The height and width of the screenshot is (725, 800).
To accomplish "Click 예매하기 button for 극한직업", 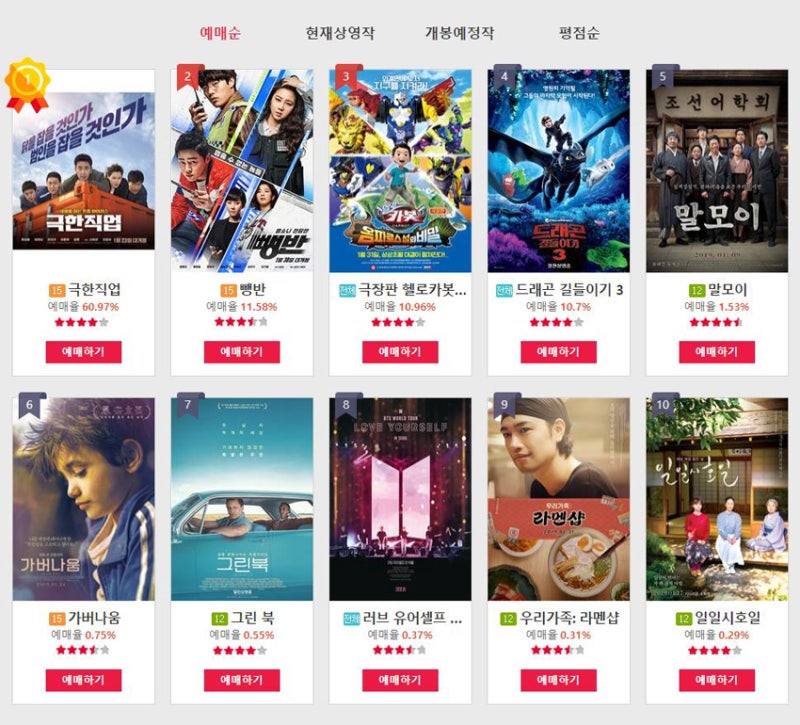I will tap(84, 352).
